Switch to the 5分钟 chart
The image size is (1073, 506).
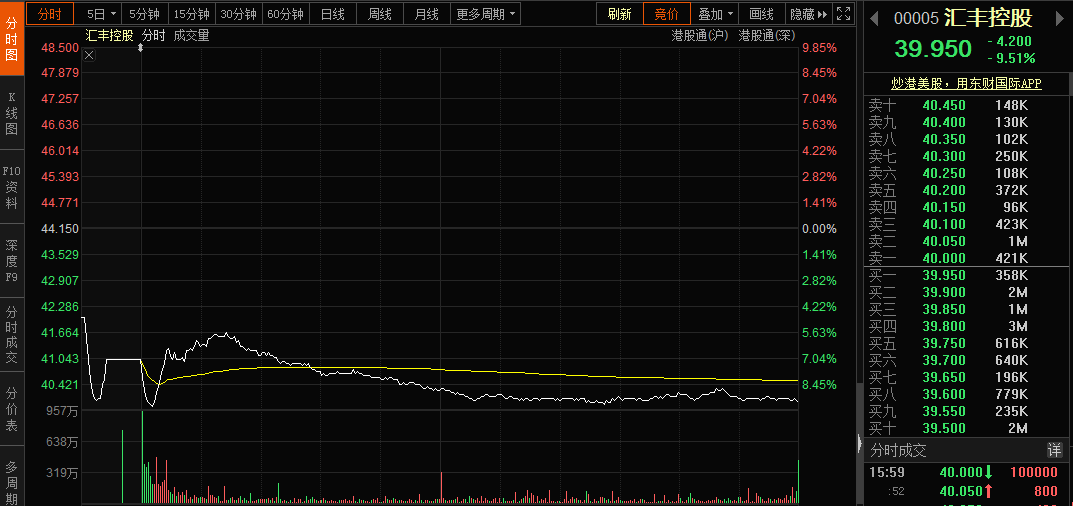[x=144, y=14]
